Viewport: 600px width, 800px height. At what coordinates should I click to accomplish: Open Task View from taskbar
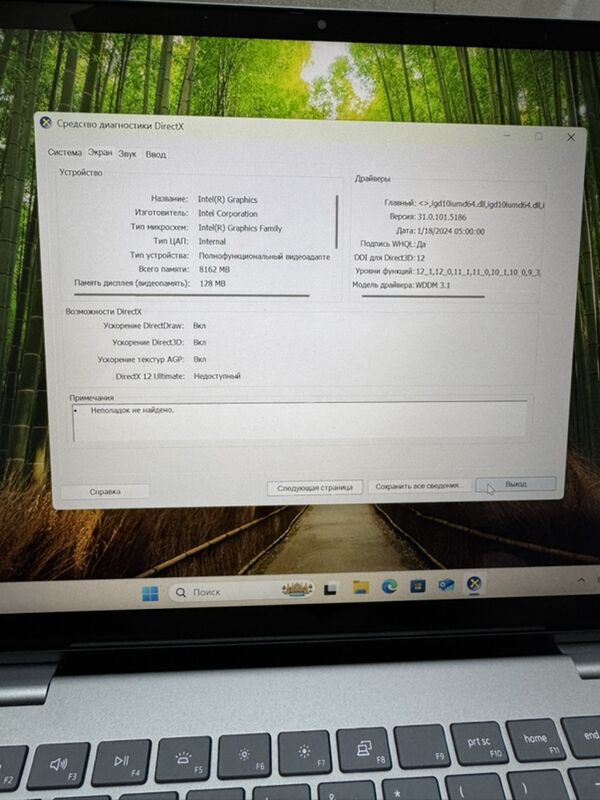coord(330,590)
